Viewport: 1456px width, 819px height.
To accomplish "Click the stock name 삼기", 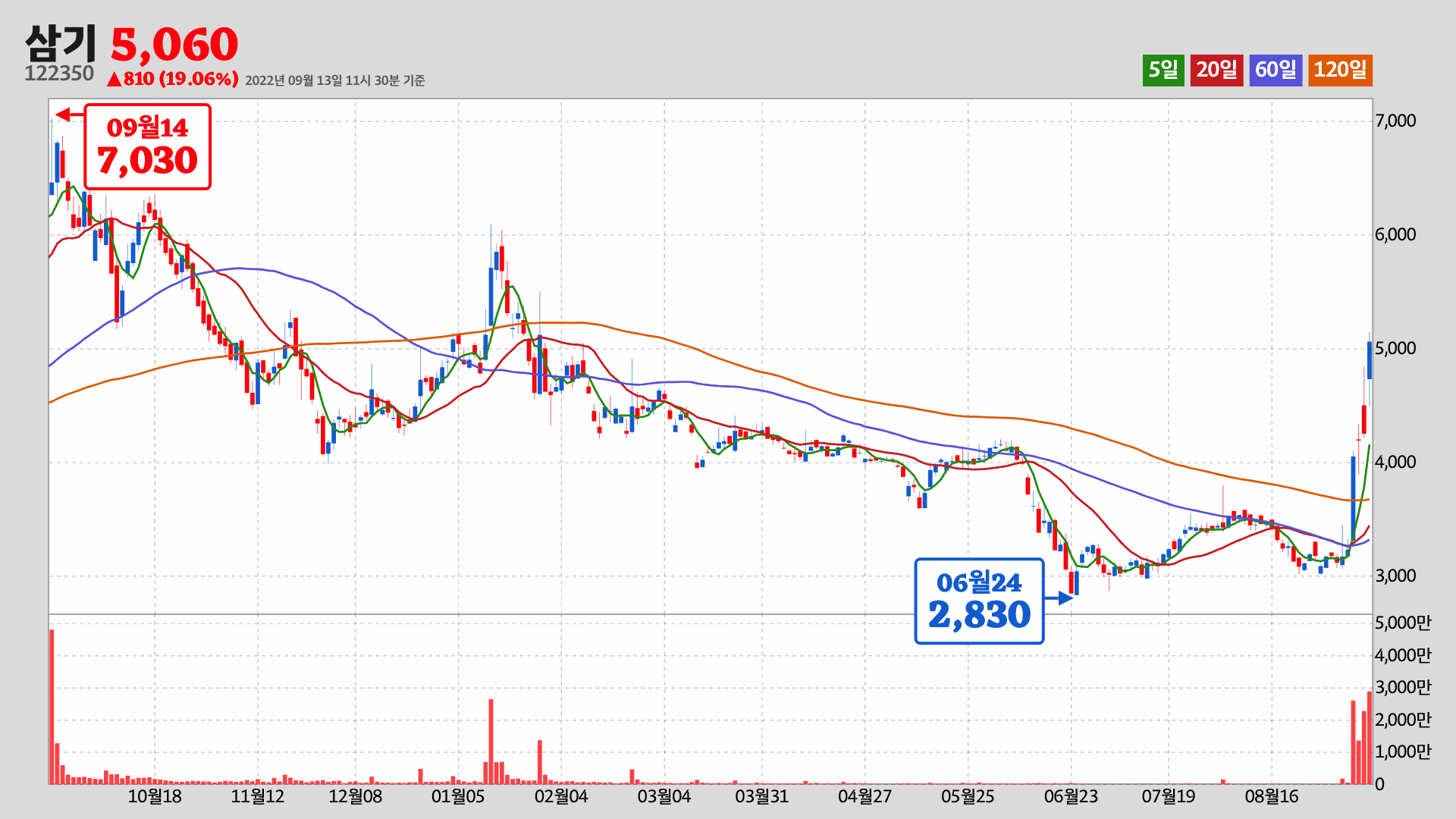I will tap(61, 43).
